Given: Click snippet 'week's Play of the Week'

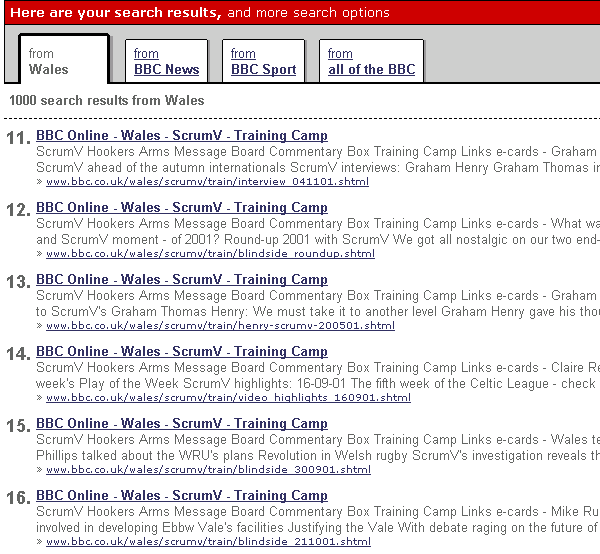Looking at the screenshot, I should [108, 383].
